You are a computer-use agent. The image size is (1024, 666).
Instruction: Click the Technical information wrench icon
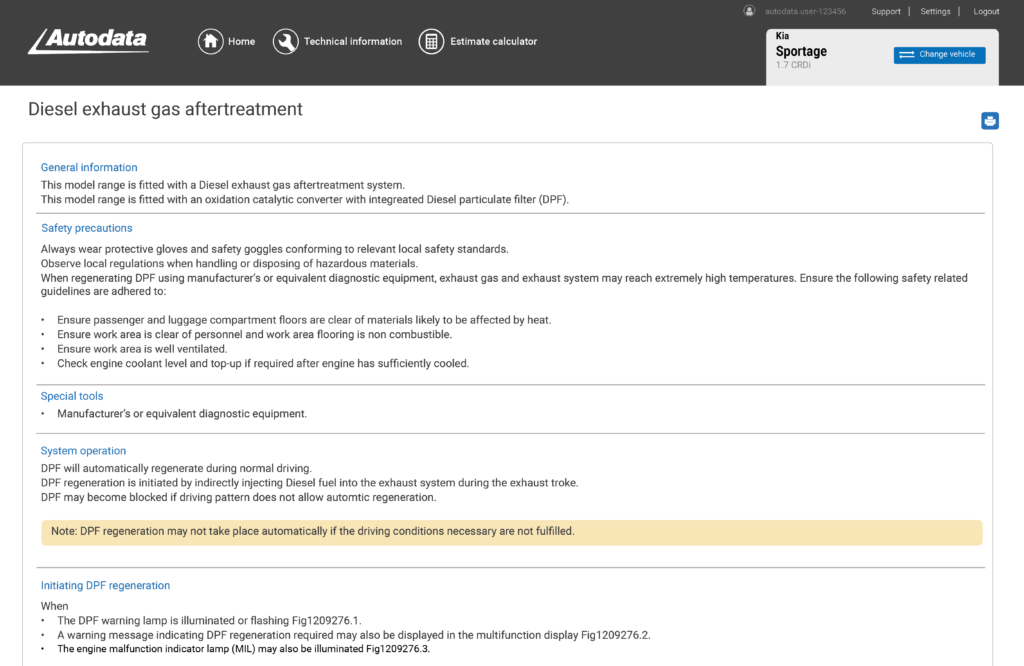tap(285, 42)
